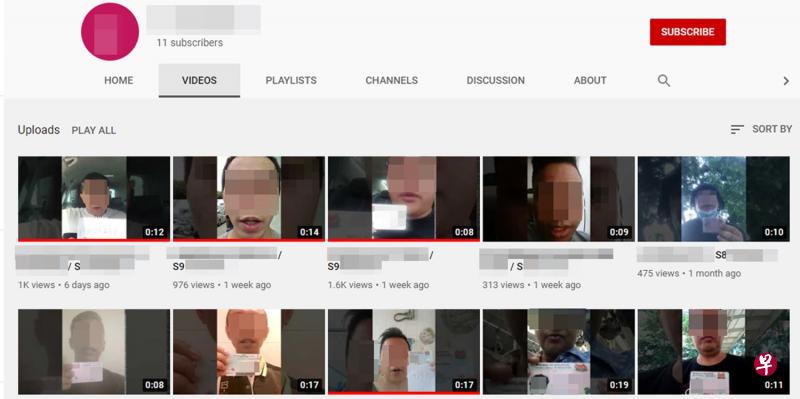Image resolution: width=800 pixels, height=399 pixels.
Task: Click PLAY ALL uploads
Action: pyautogui.click(x=93, y=131)
